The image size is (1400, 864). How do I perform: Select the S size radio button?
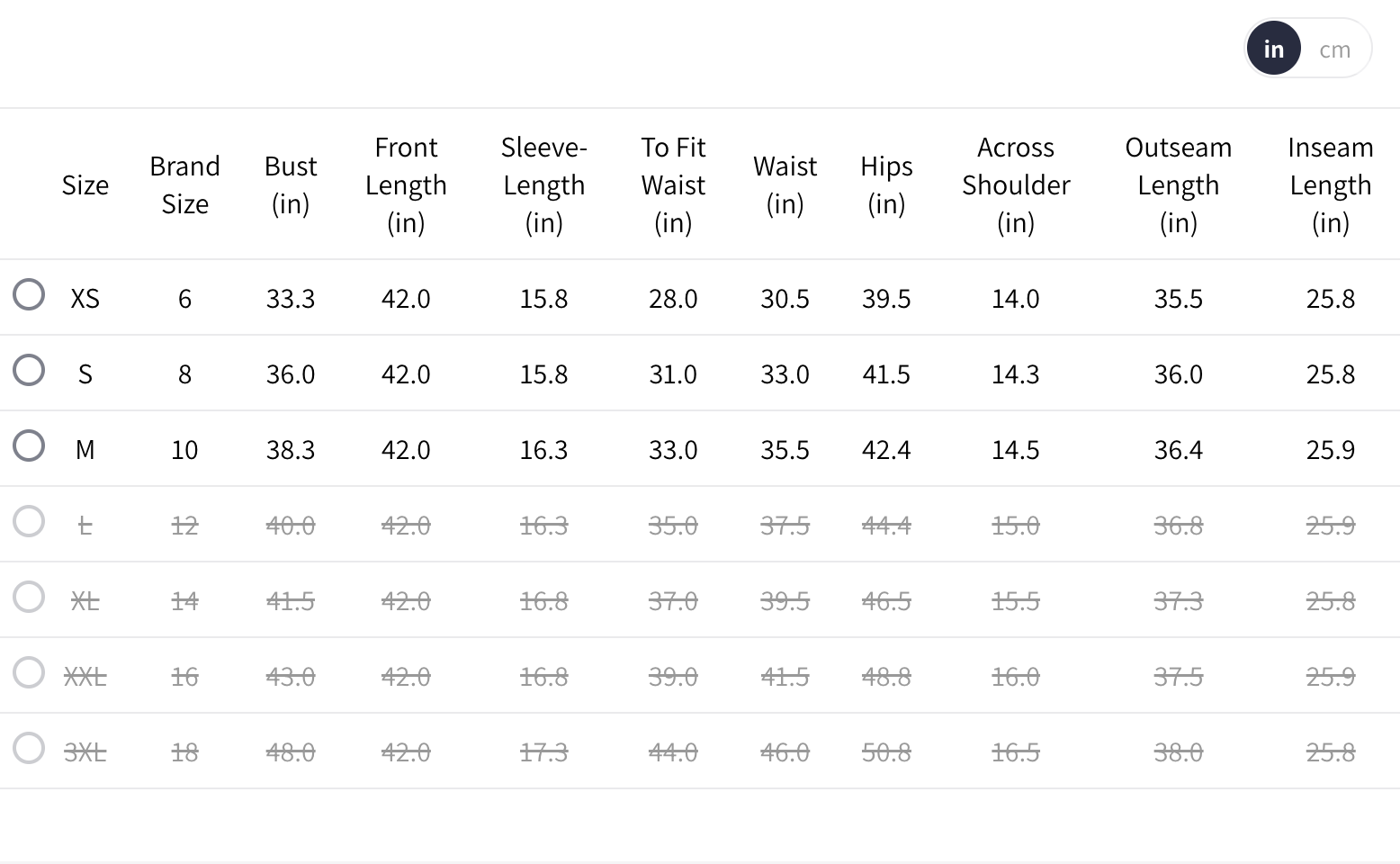tap(29, 370)
